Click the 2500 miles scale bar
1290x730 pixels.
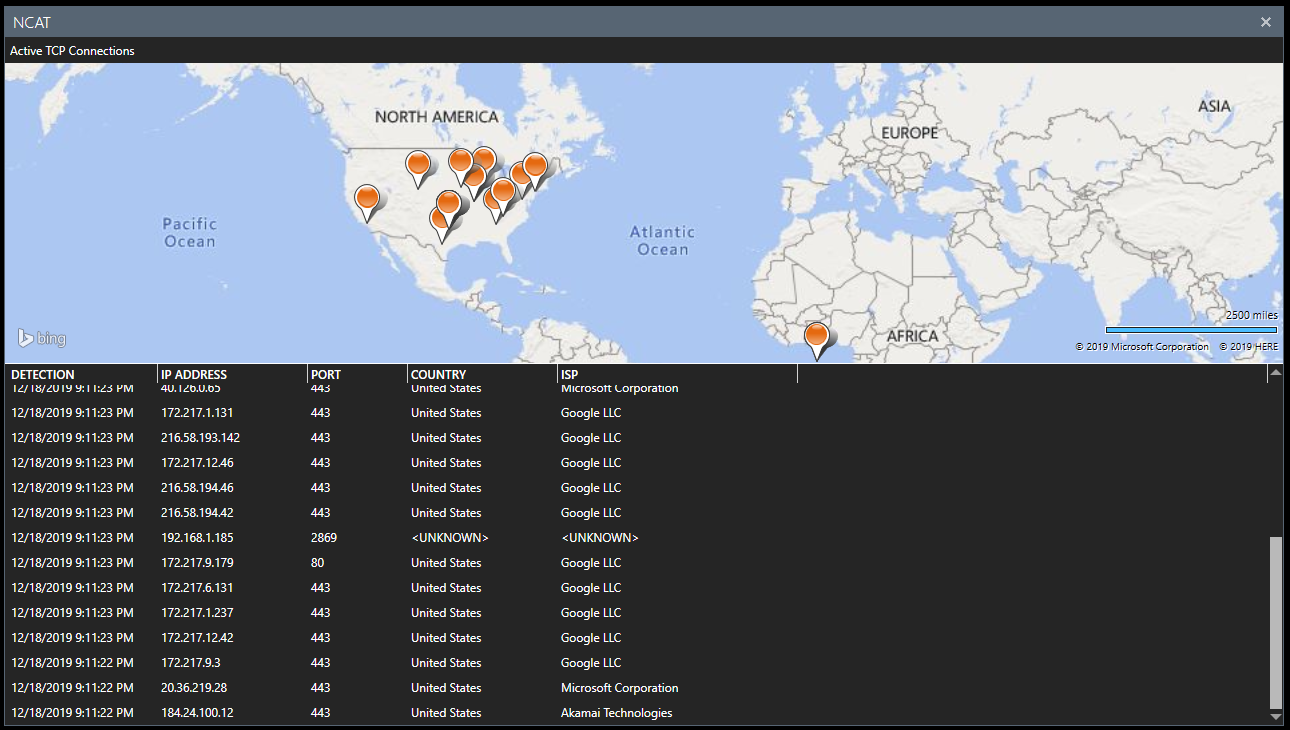(1190, 329)
